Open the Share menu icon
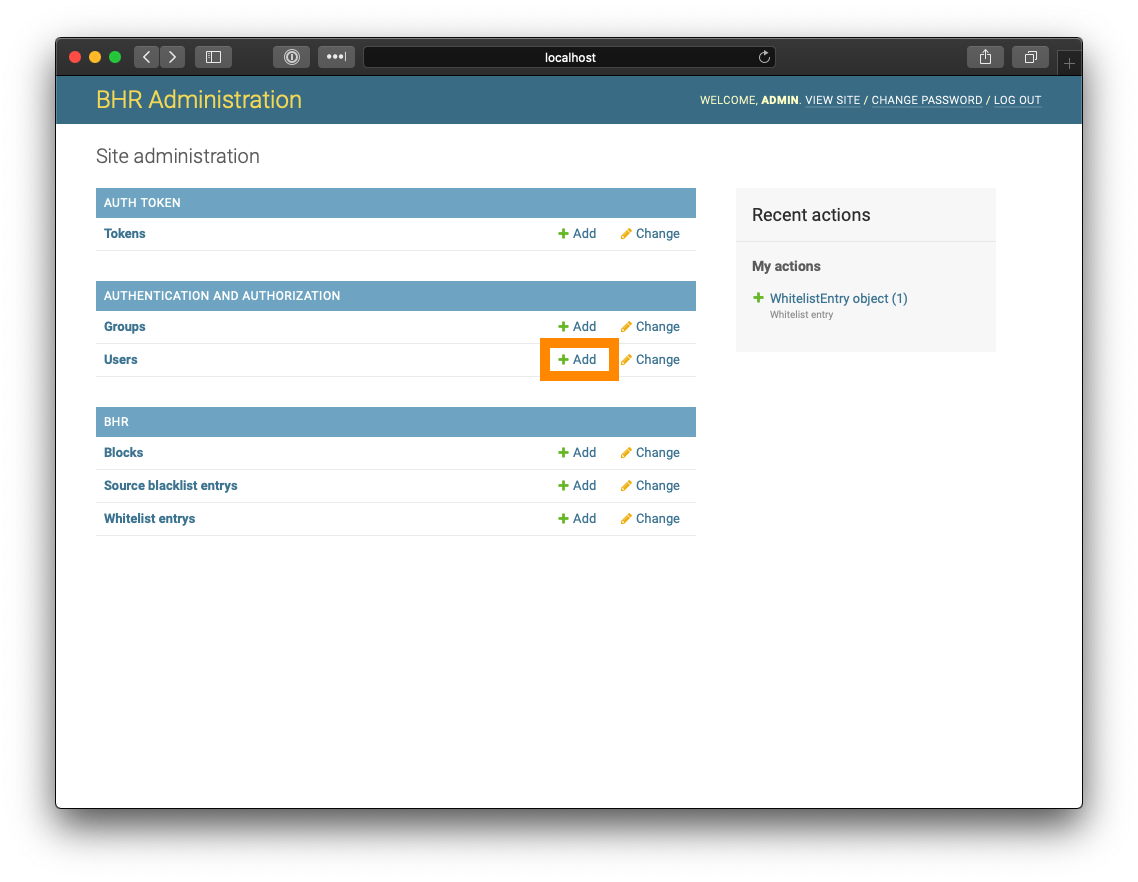 click(986, 57)
